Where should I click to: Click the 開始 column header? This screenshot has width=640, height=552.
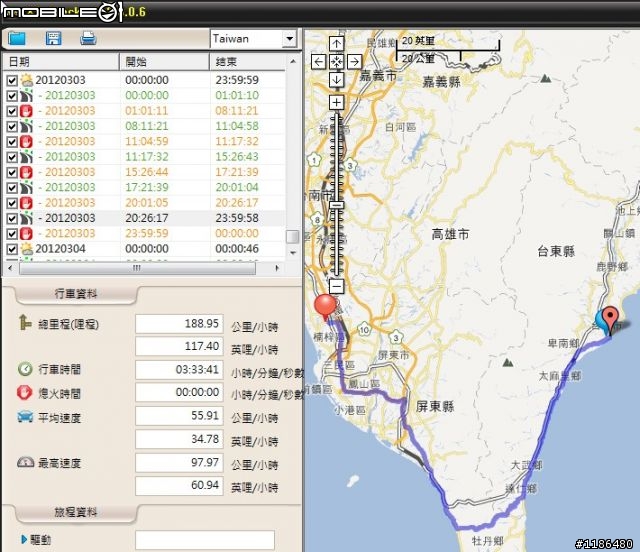[164, 62]
